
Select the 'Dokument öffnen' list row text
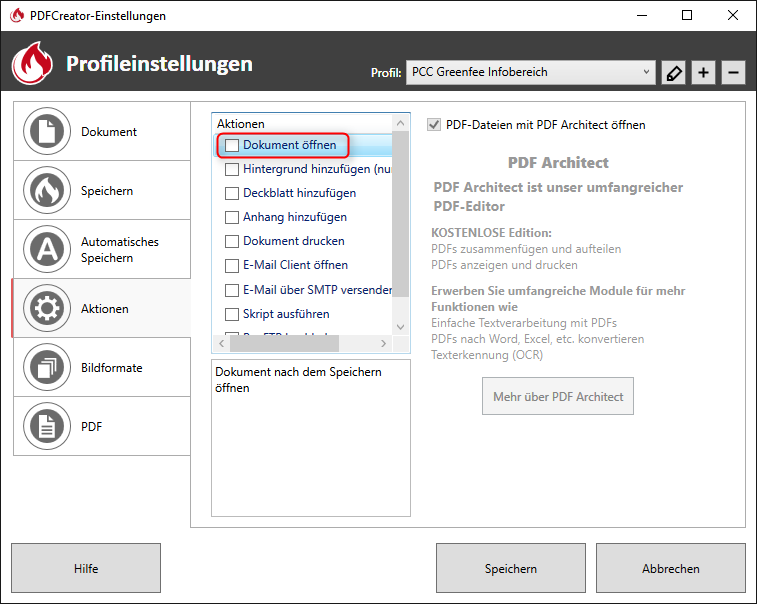tap(290, 145)
